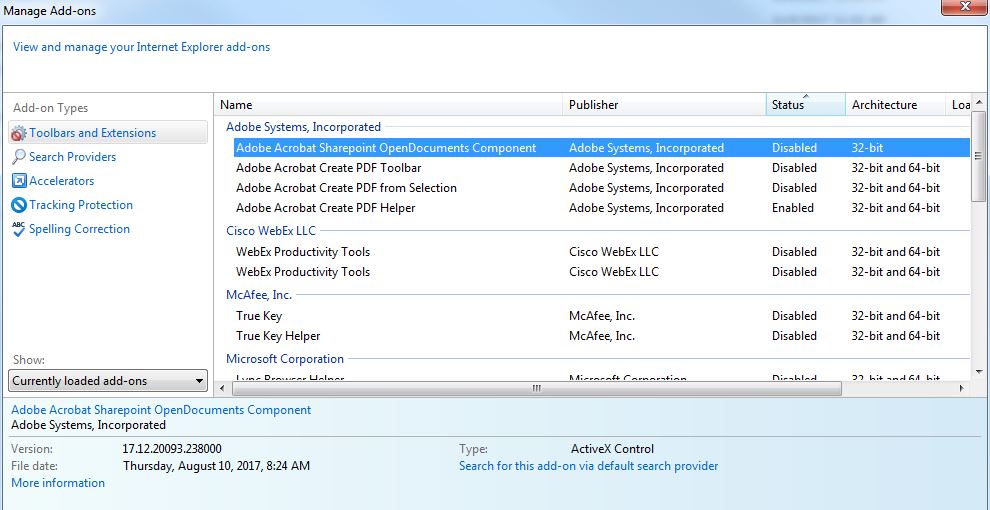Click the horizontal scrollbar left arrow
The image size is (990, 510).
tap(224, 388)
